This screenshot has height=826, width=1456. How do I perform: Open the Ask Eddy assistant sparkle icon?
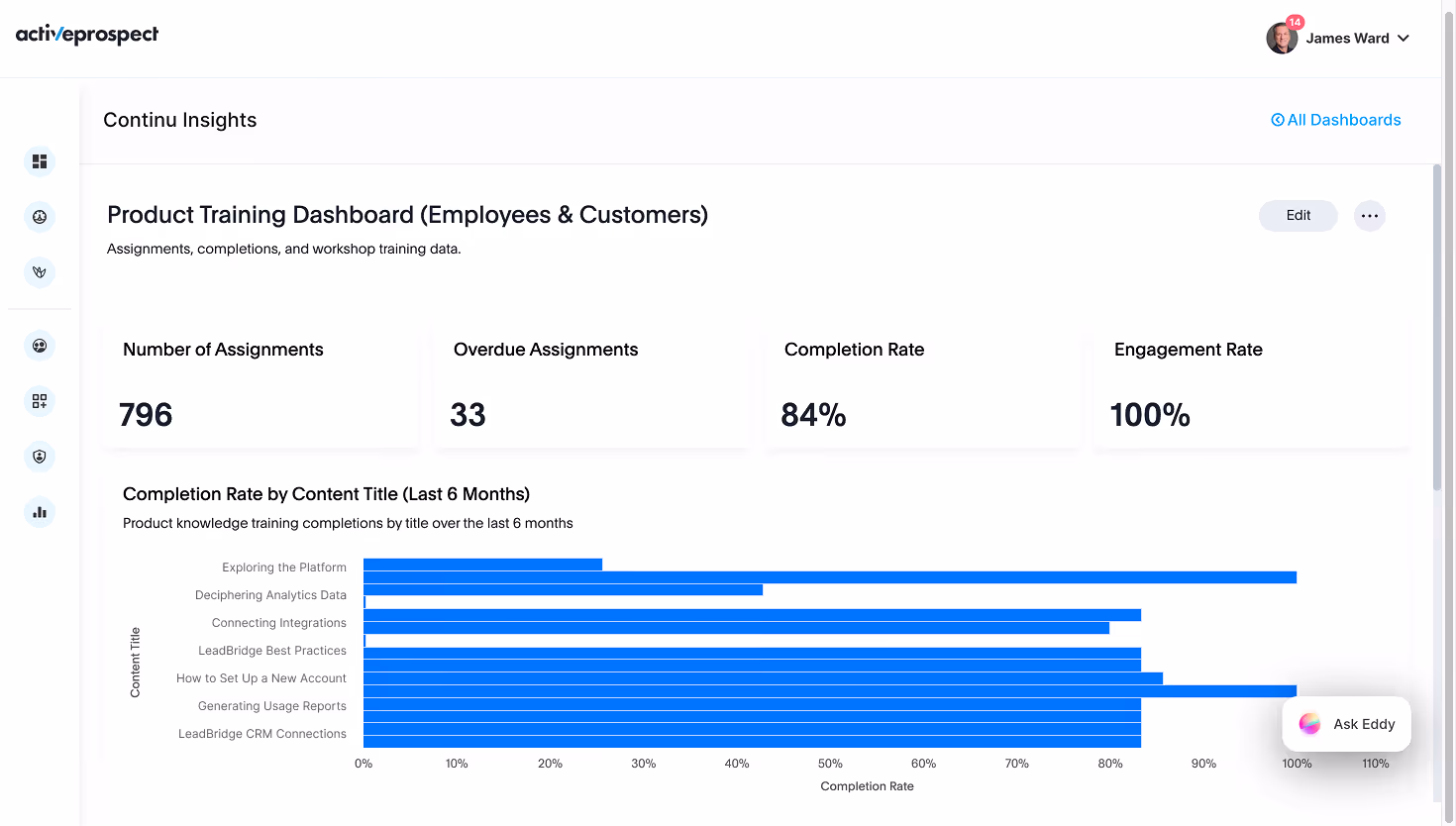[1309, 723]
